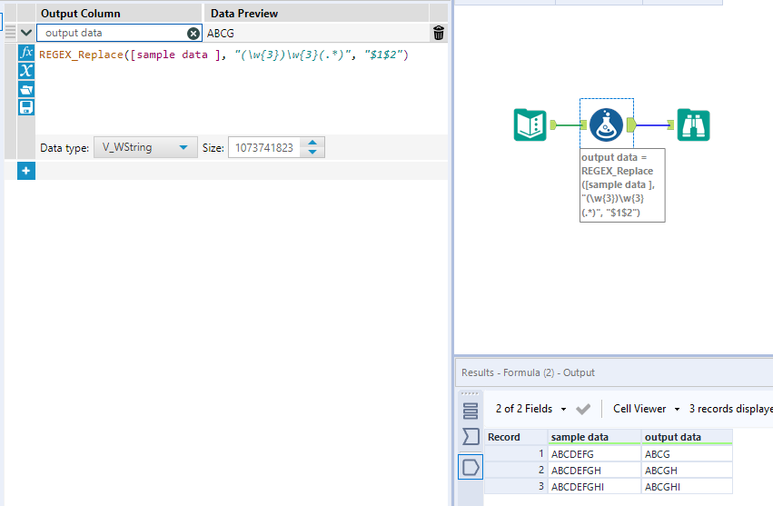Delete the expression with trash icon

438,33
